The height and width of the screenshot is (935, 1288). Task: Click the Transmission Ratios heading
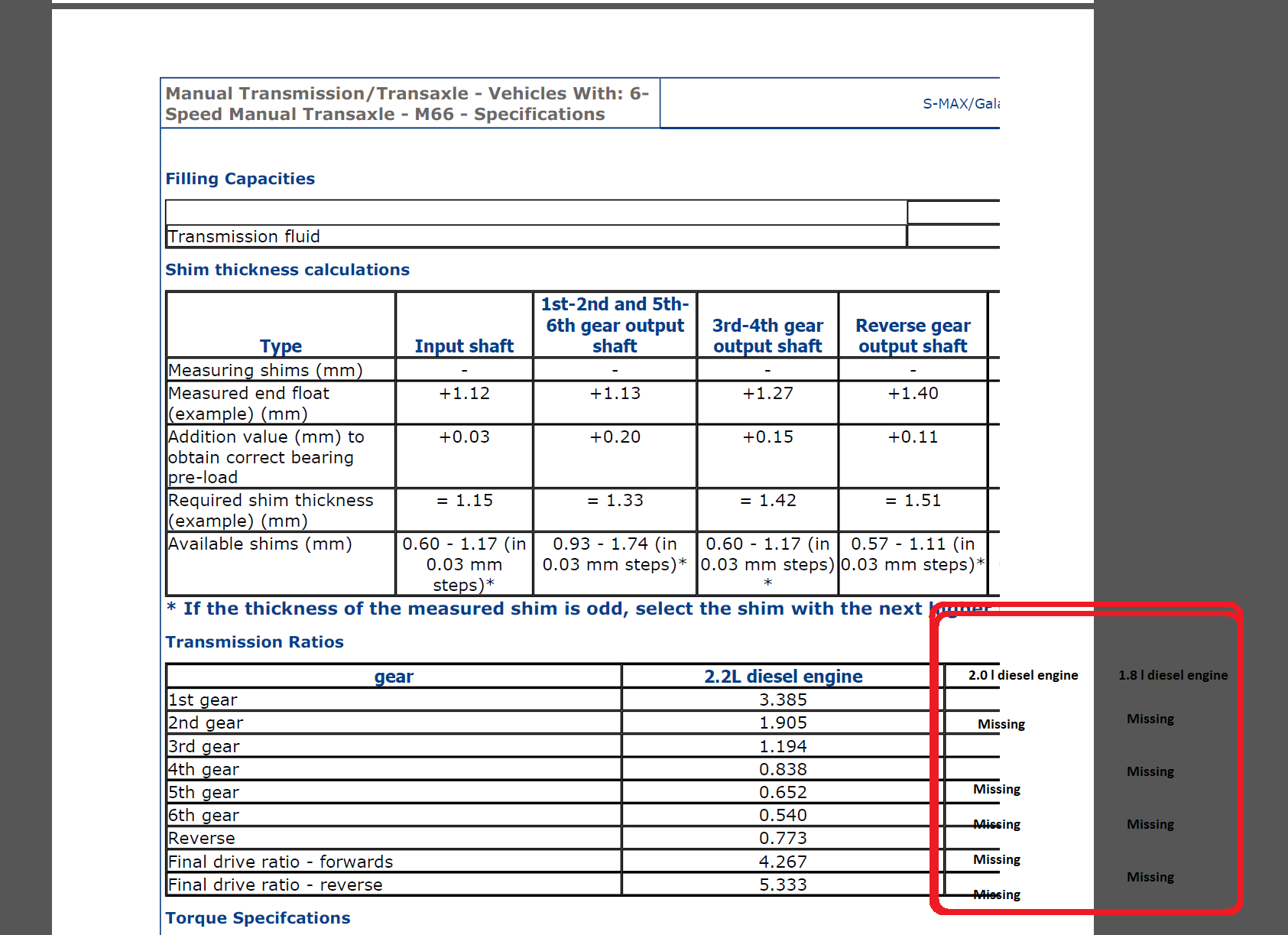255,642
